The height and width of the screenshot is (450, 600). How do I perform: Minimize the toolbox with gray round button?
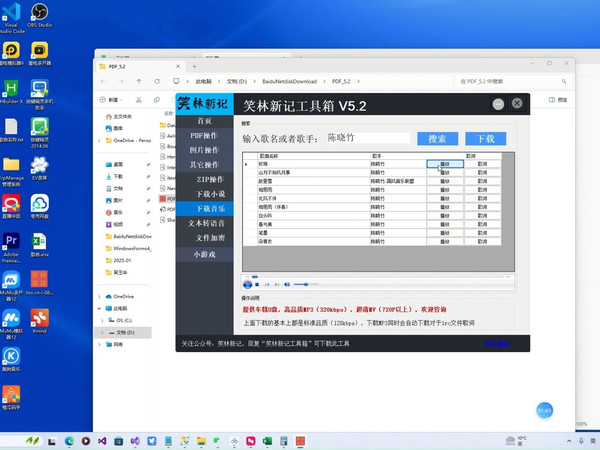(x=498, y=104)
